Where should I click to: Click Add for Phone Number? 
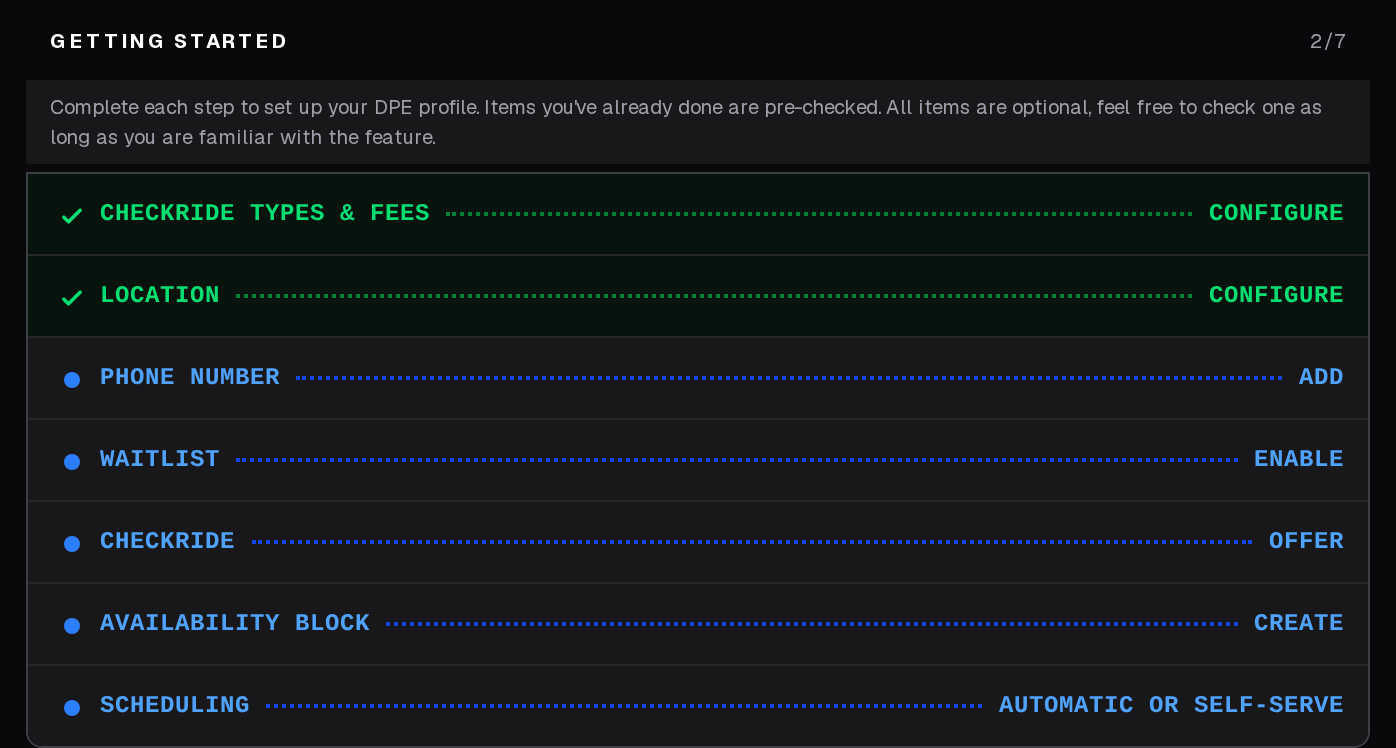1321,377
